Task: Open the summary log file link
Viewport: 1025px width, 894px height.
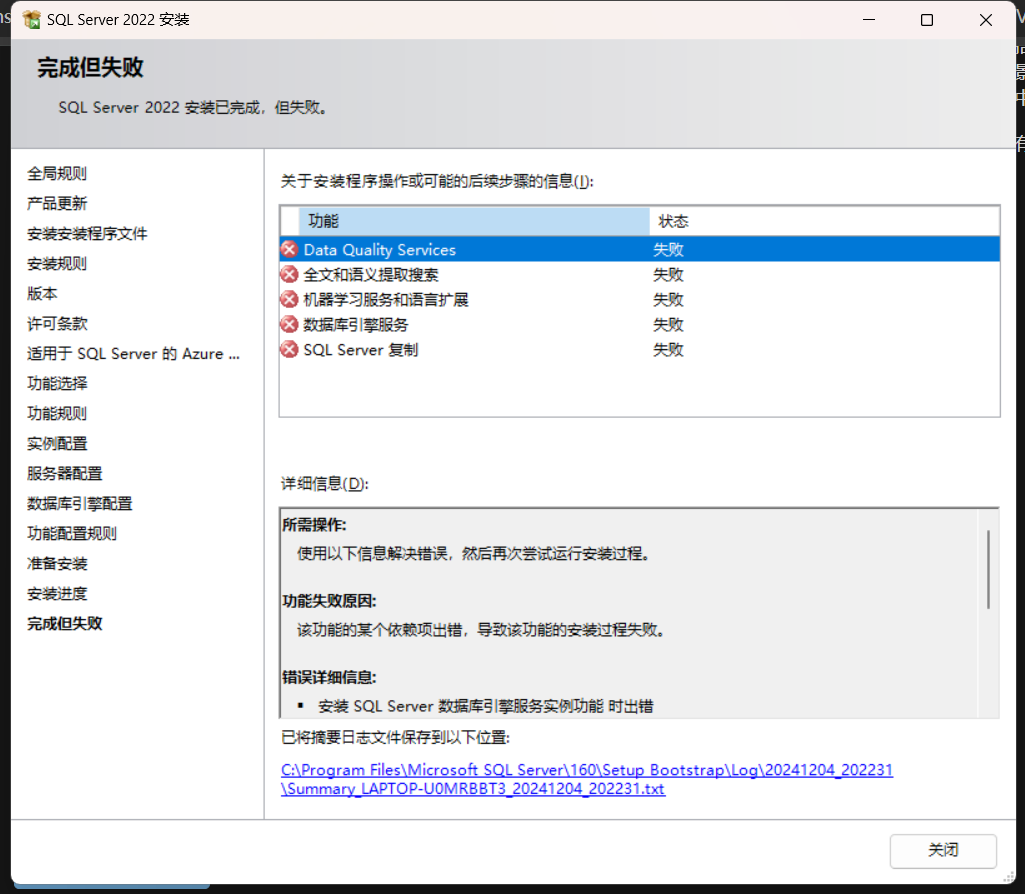Action: pyautogui.click(x=586, y=779)
